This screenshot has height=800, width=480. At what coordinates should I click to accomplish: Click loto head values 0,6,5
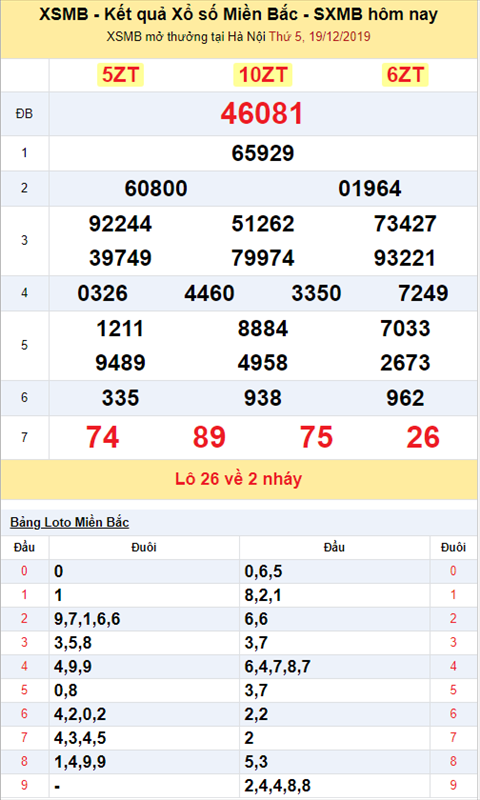(263, 571)
